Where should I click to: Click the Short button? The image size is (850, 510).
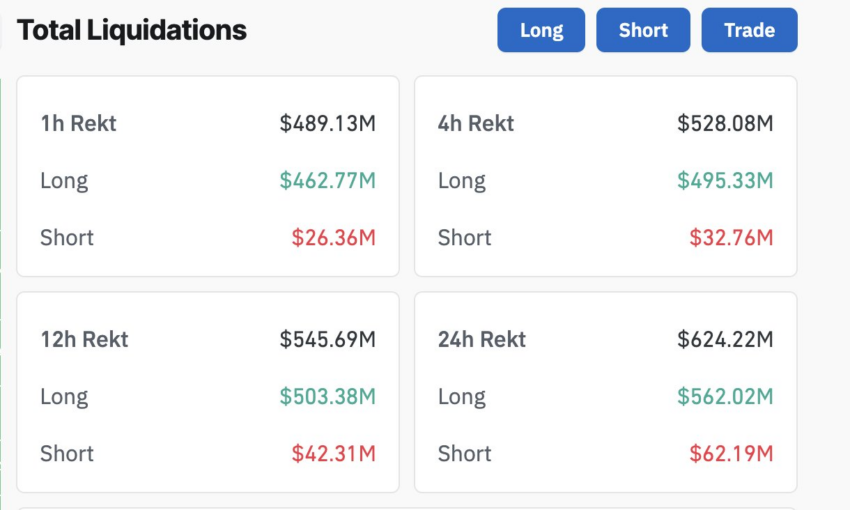pos(643,30)
